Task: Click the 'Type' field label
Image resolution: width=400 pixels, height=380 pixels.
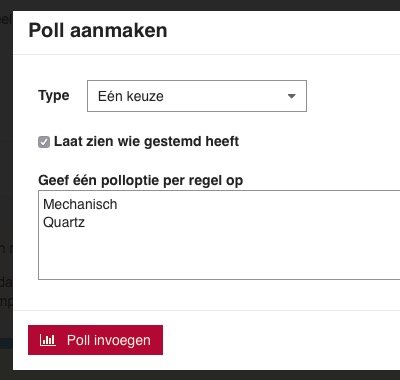Action: [x=54, y=96]
